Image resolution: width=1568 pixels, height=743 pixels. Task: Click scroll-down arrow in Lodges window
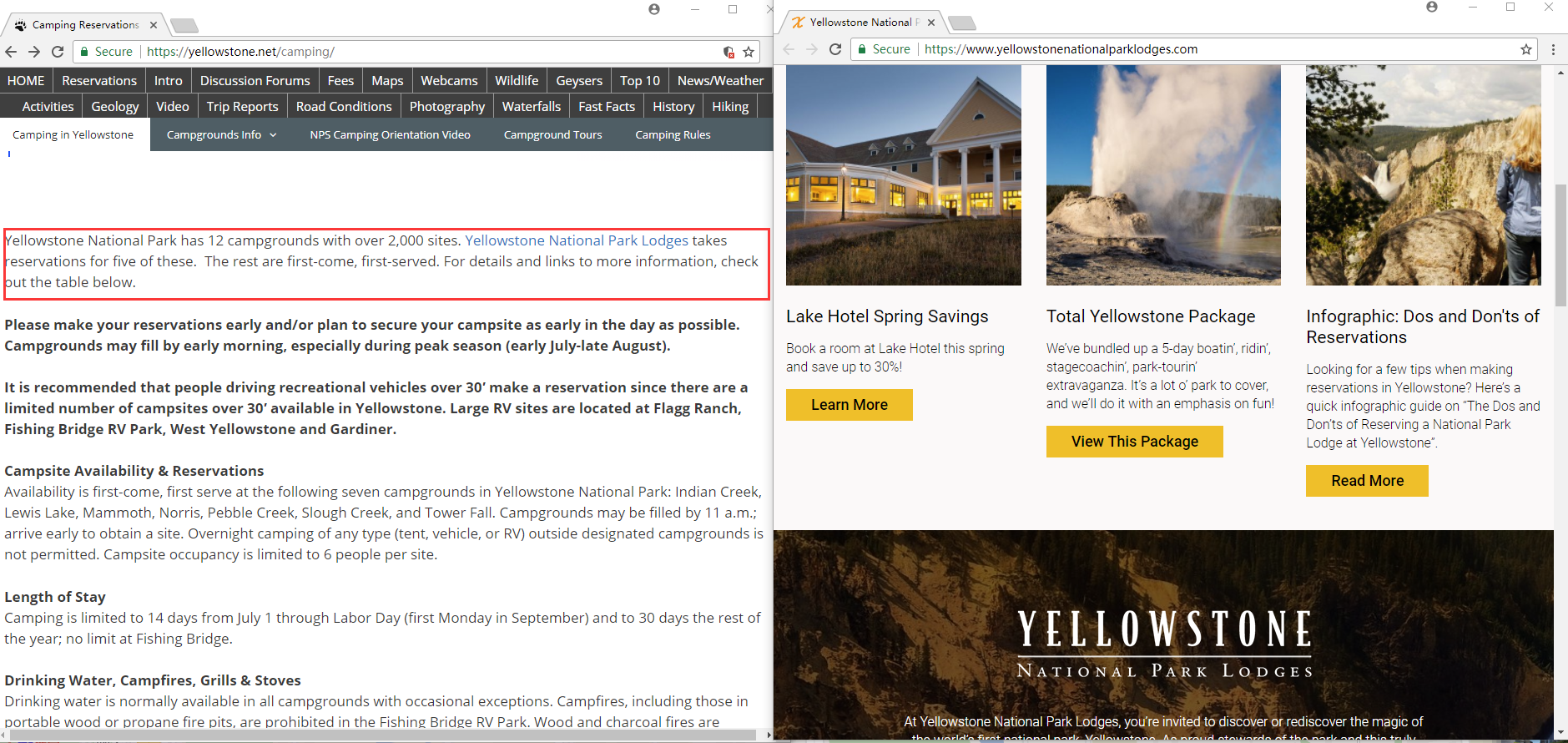click(1560, 733)
